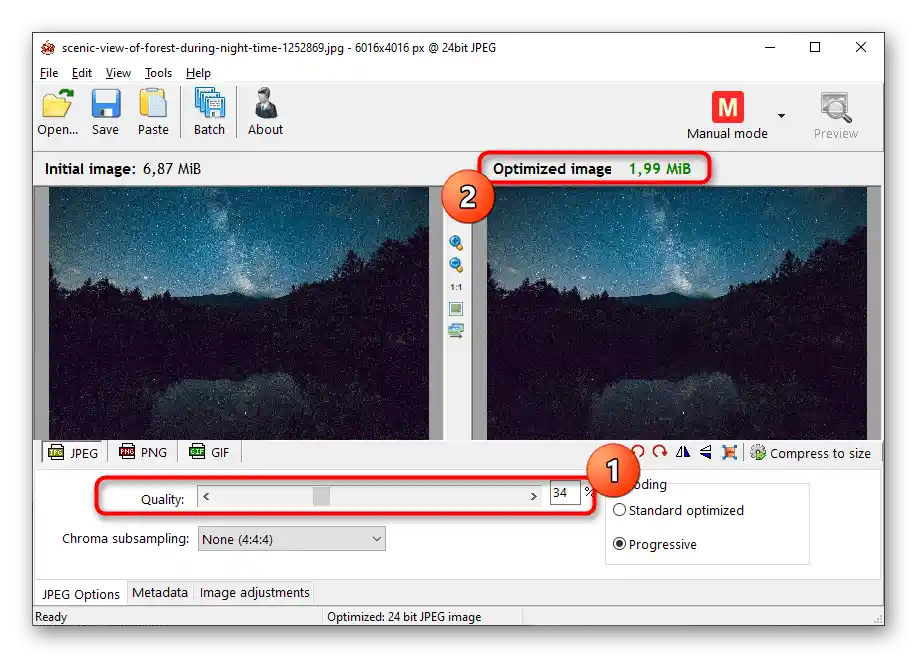This screenshot has width=917, height=658.
Task: Flip image horizontally
Action: pyautogui.click(x=682, y=452)
